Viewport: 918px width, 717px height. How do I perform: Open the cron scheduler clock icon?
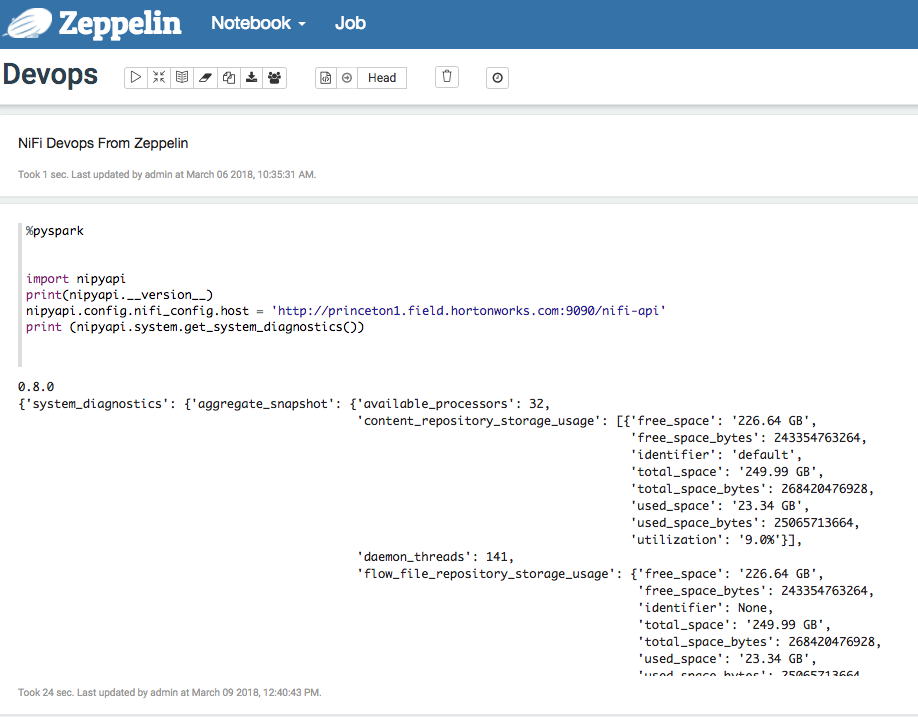tap(497, 77)
